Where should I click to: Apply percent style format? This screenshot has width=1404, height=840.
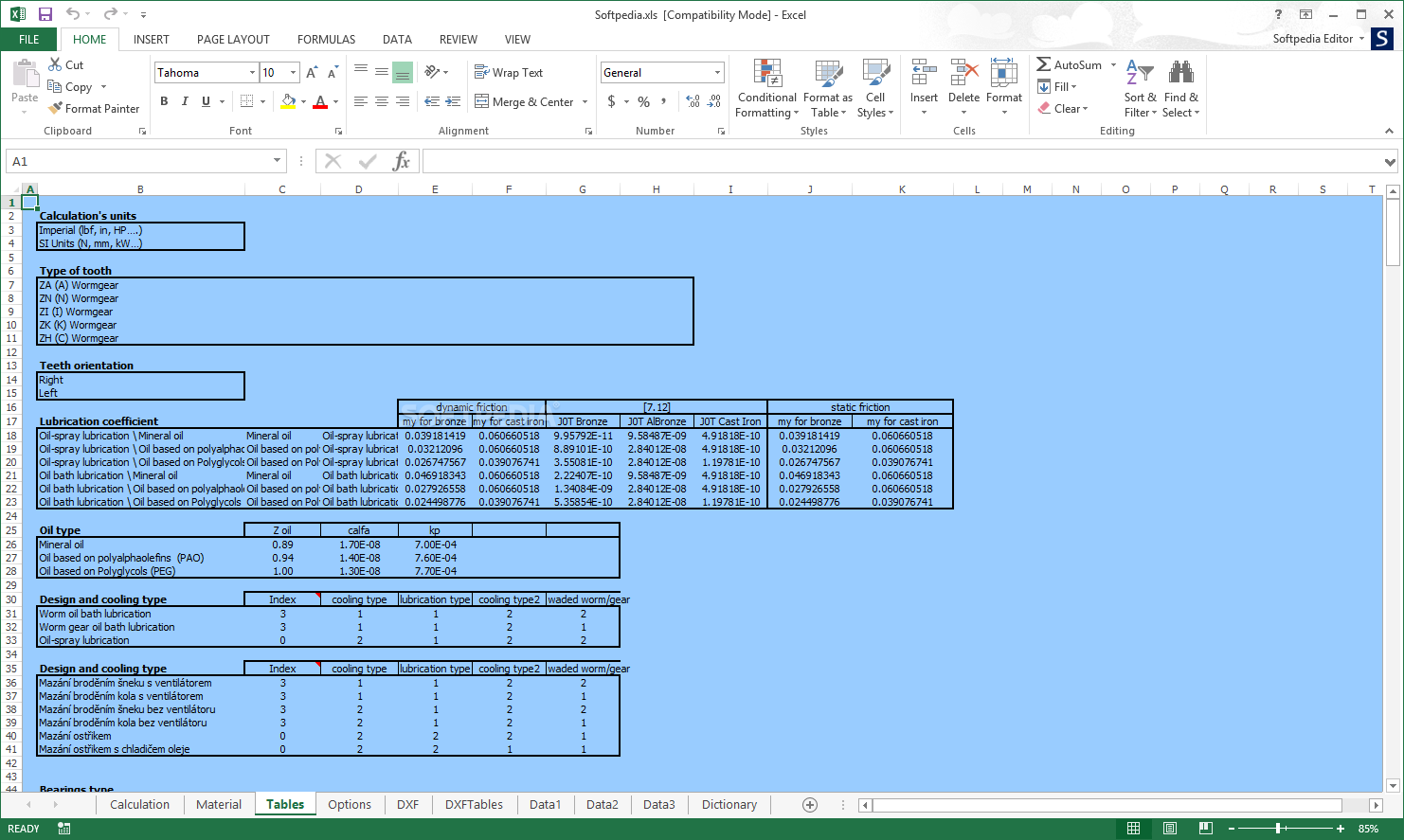pos(643,101)
